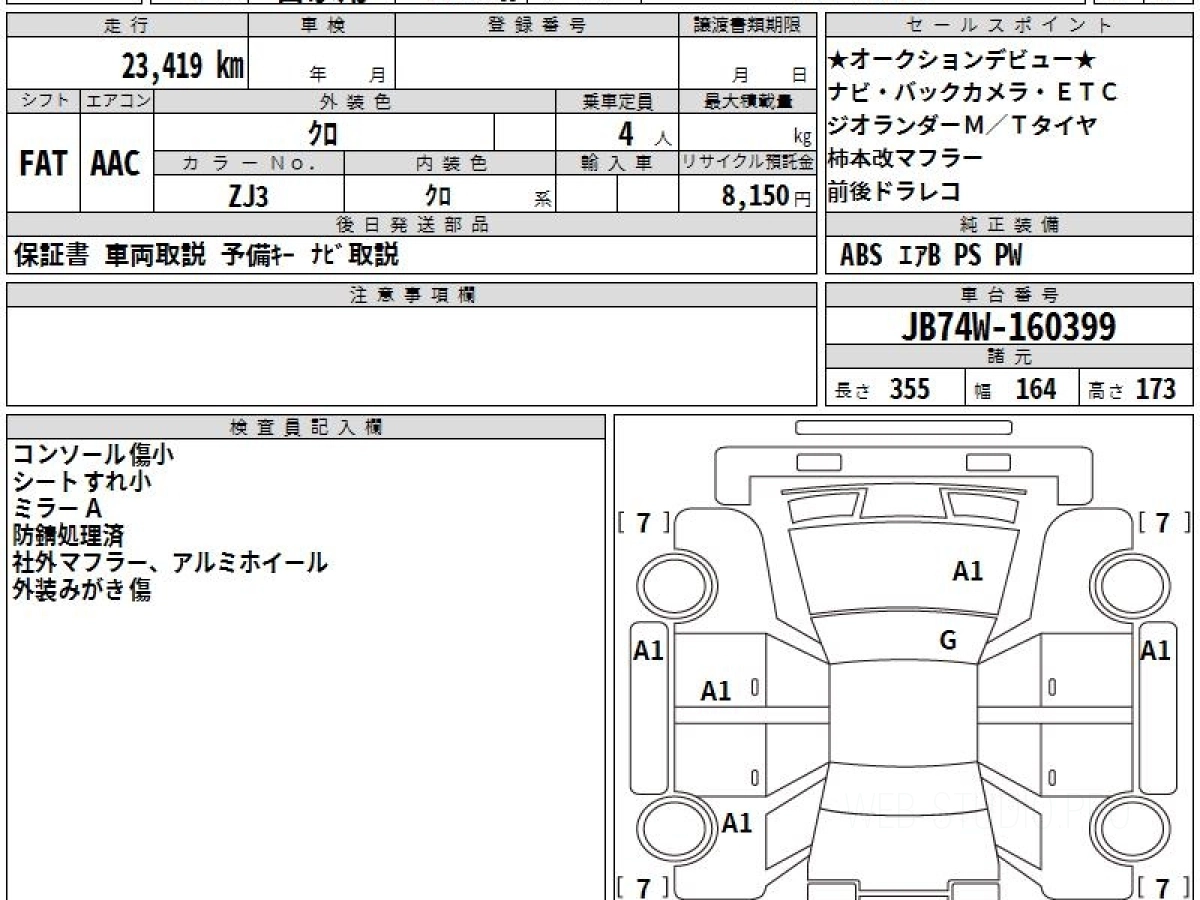Select the 輸入車 header
The height and width of the screenshot is (900, 1200).
(617, 163)
